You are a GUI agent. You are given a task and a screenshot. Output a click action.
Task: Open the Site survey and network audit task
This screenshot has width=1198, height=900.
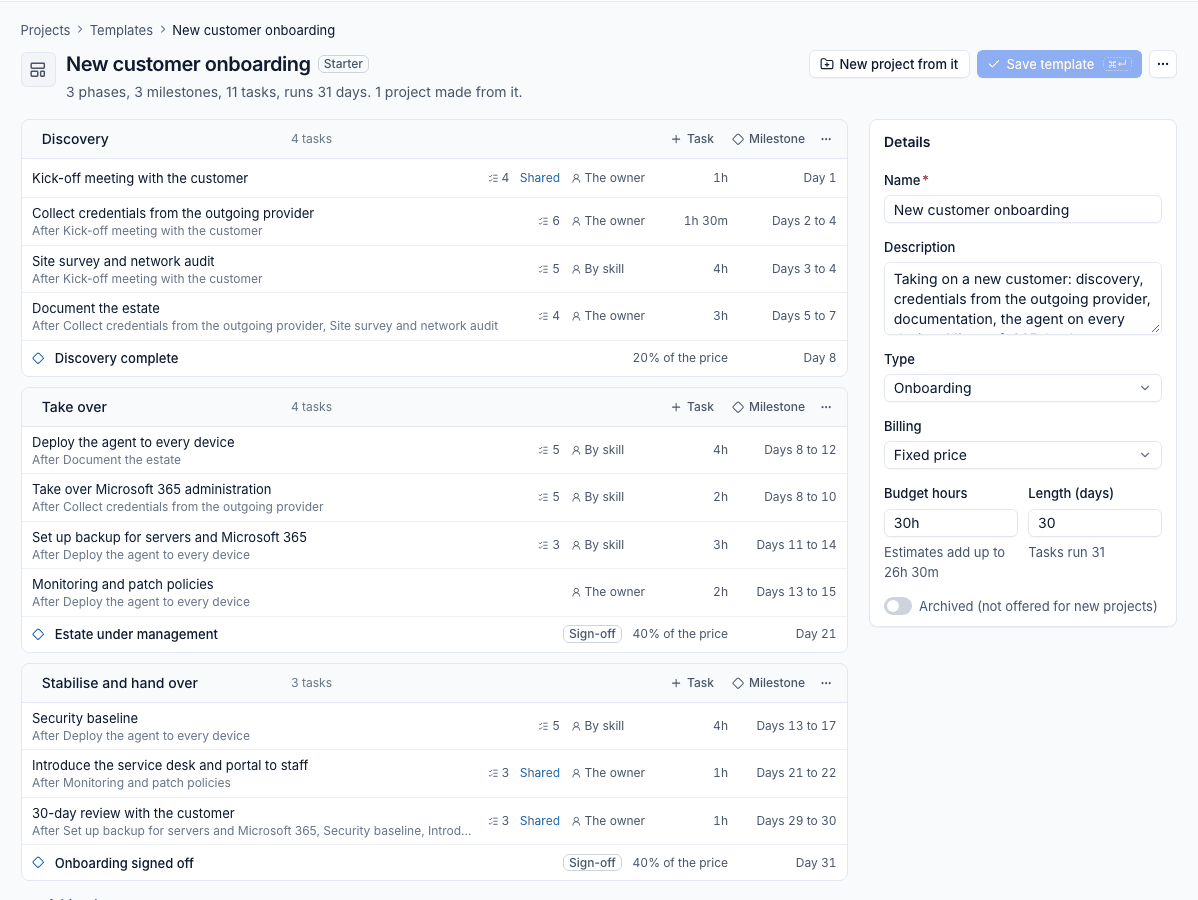123,261
